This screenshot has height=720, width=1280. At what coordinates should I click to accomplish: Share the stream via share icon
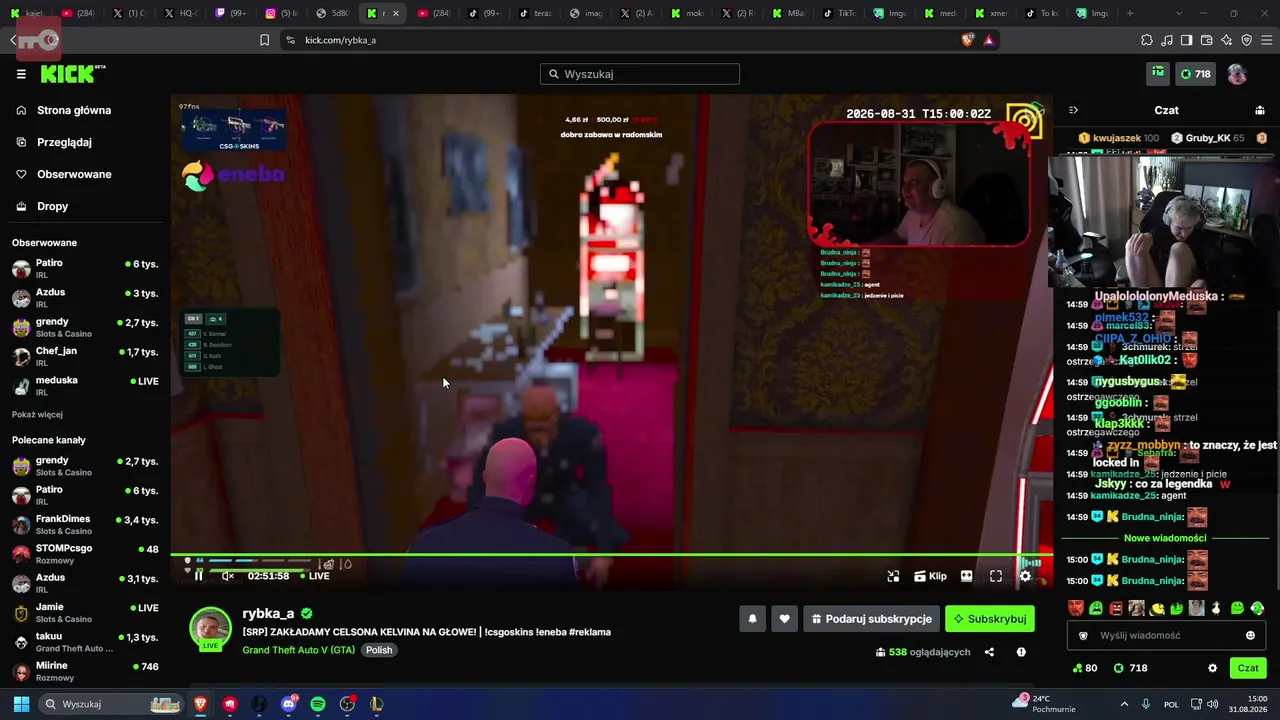pyautogui.click(x=989, y=652)
